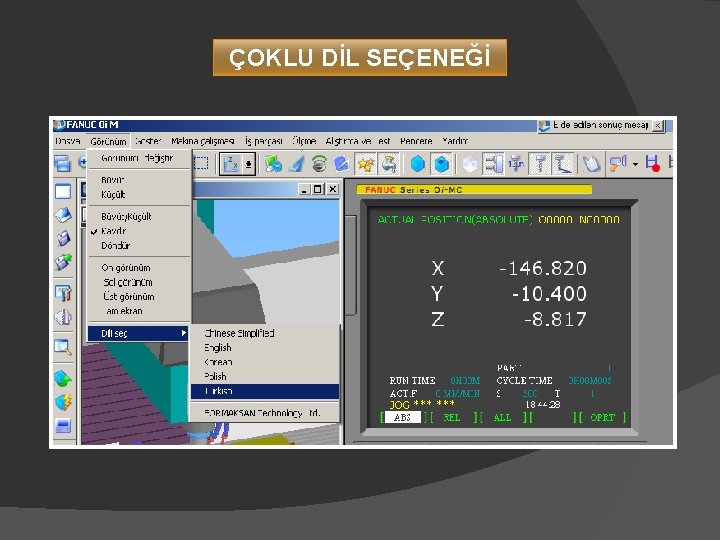The height and width of the screenshot is (540, 720).
Task: Select Korean language
Action: [264, 362]
